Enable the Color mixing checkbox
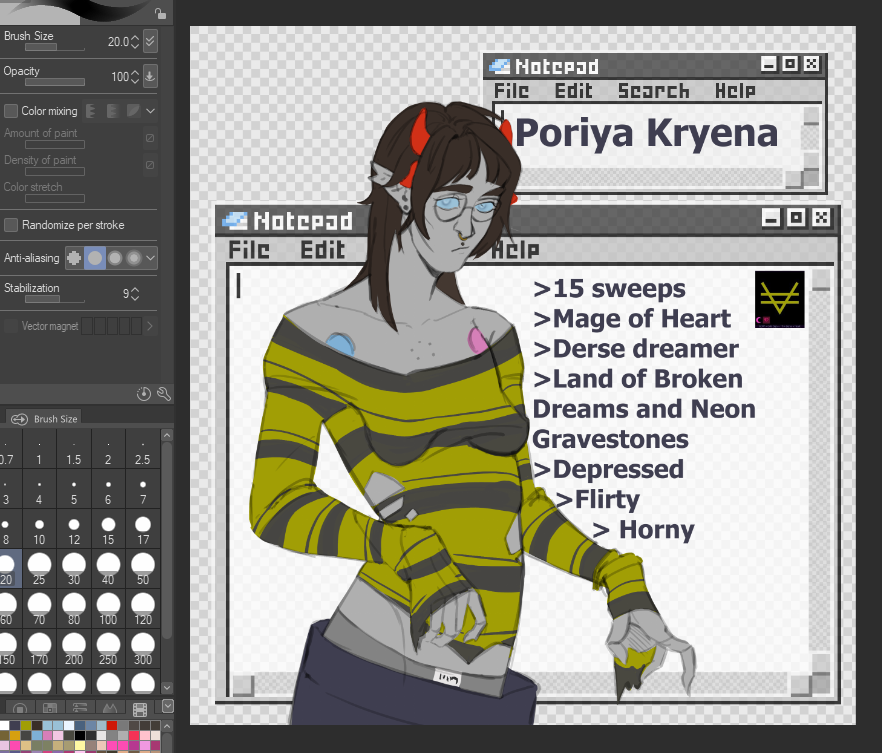The height and width of the screenshot is (753, 882). click(x=11, y=111)
